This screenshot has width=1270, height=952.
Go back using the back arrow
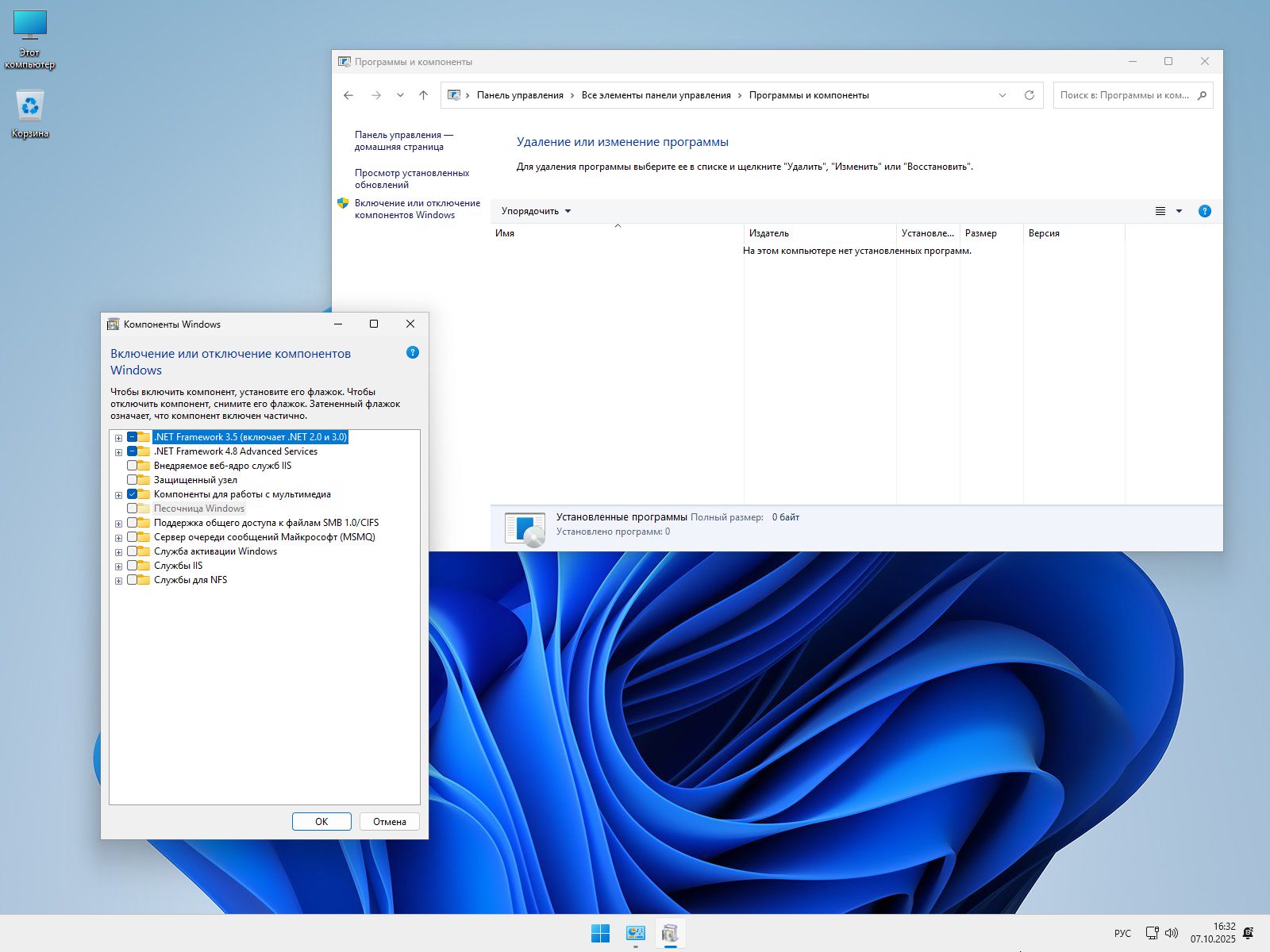coord(348,95)
